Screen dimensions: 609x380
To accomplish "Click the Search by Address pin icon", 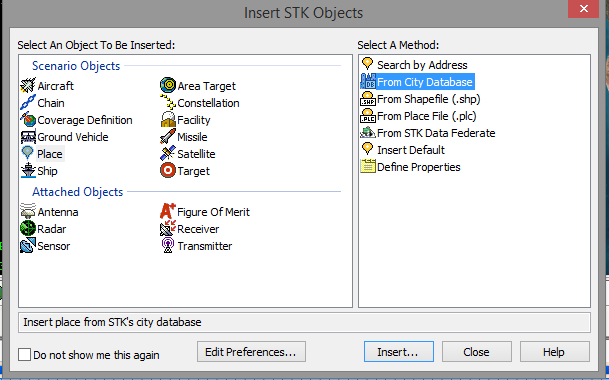I will [367, 64].
